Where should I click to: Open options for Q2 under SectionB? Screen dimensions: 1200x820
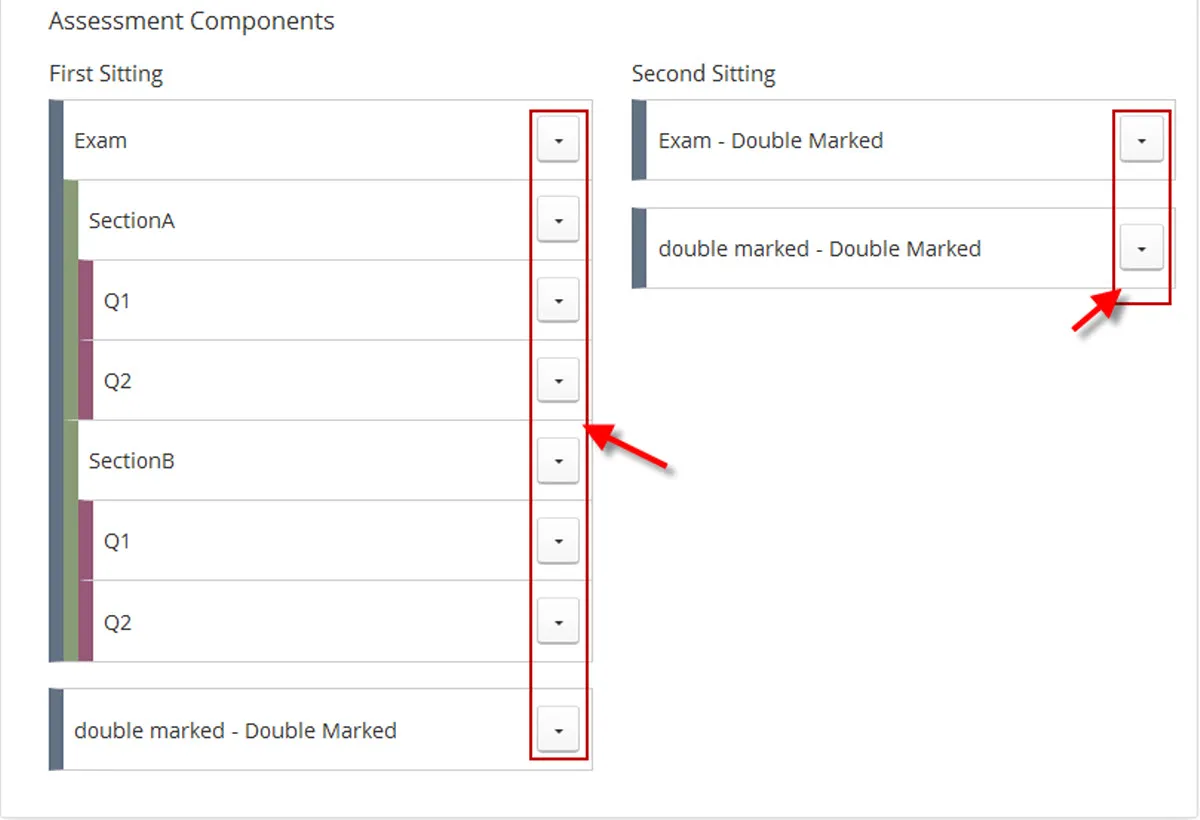[558, 621]
